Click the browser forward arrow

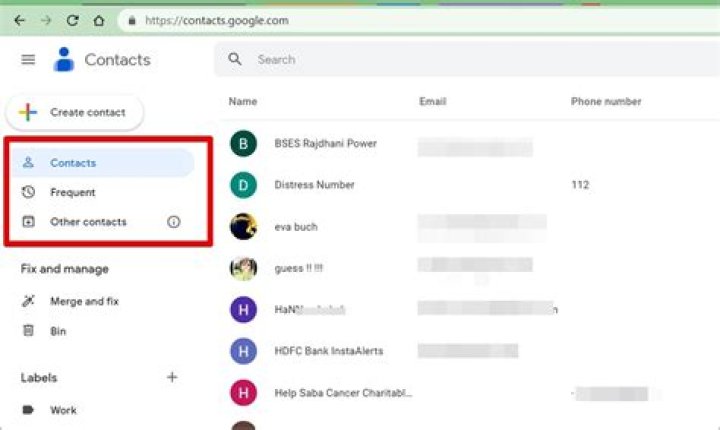[46, 20]
